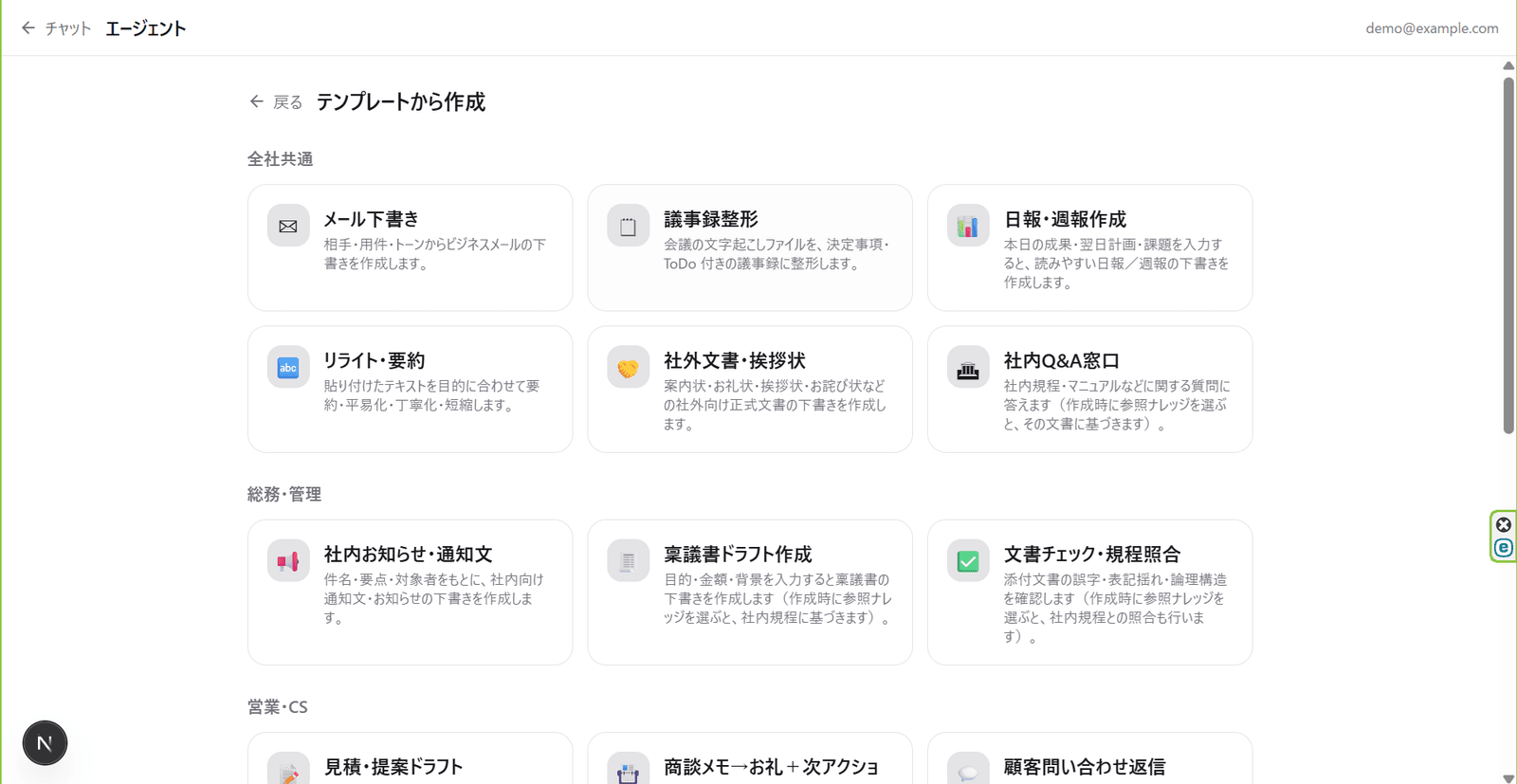Click description text starting 社内規程・マニュアル

pos(1117,405)
